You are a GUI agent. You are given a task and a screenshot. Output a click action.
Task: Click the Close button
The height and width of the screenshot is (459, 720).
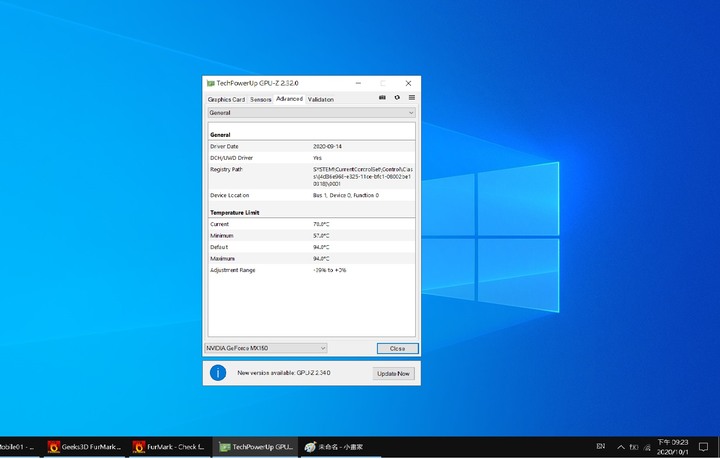[398, 349]
